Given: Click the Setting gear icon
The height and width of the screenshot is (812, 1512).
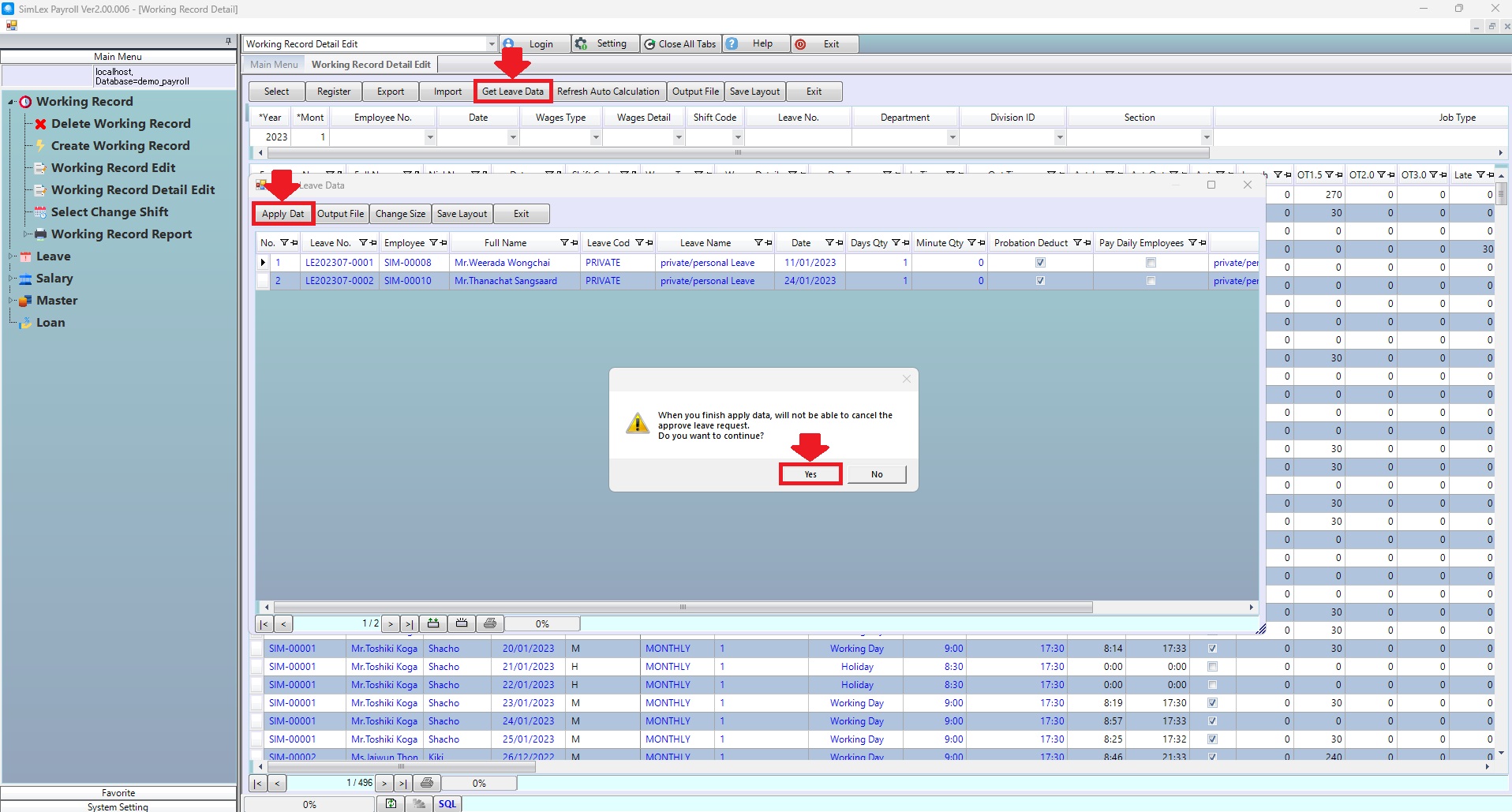Looking at the screenshot, I should click(582, 44).
